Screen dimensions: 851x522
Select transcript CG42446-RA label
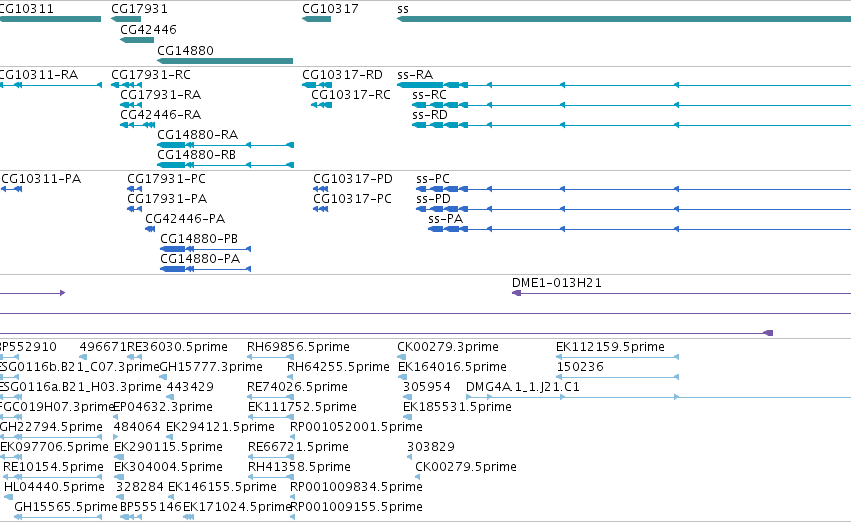tap(161, 114)
